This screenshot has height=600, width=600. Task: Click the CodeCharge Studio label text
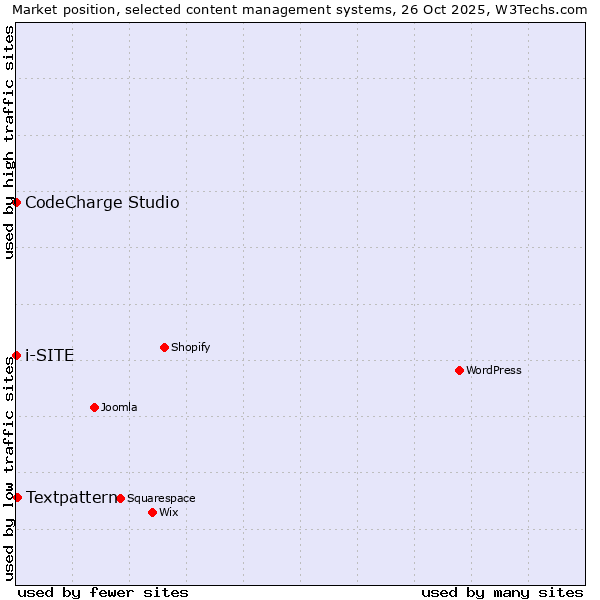click(x=102, y=203)
